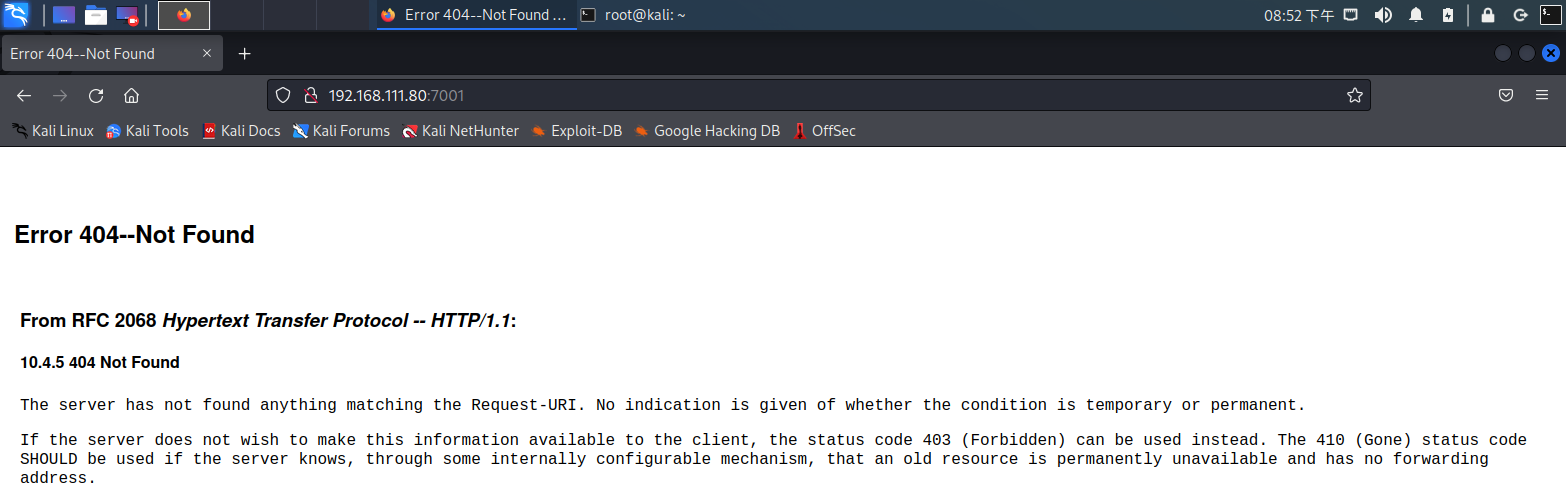Viewport: 1566px width, 491px height.
Task: Close the Error 404--Not Found tab
Action: coord(207,54)
